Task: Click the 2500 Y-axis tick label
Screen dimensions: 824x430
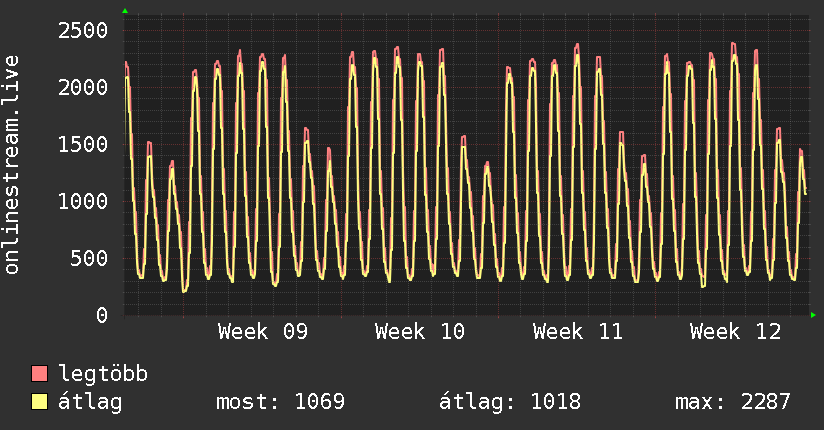Action: click(81, 30)
